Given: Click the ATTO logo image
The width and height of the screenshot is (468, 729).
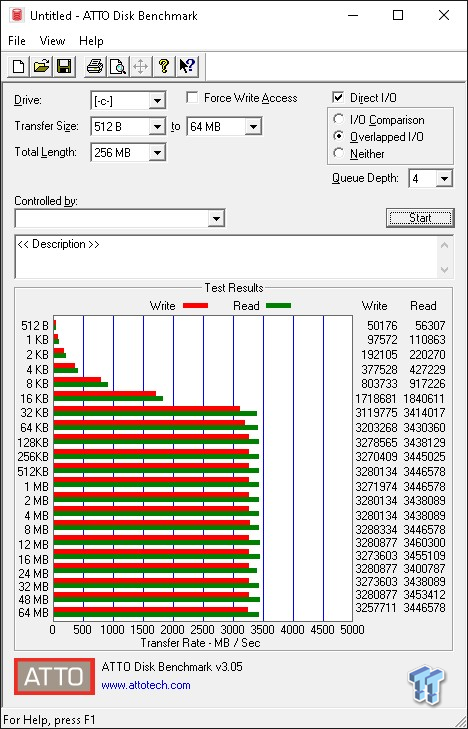Looking at the screenshot, I should [x=54, y=676].
